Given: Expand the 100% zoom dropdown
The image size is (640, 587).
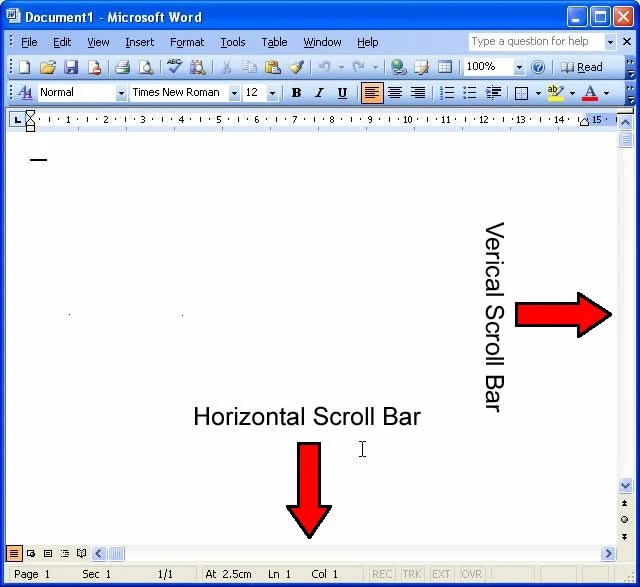Looking at the screenshot, I should 519,67.
